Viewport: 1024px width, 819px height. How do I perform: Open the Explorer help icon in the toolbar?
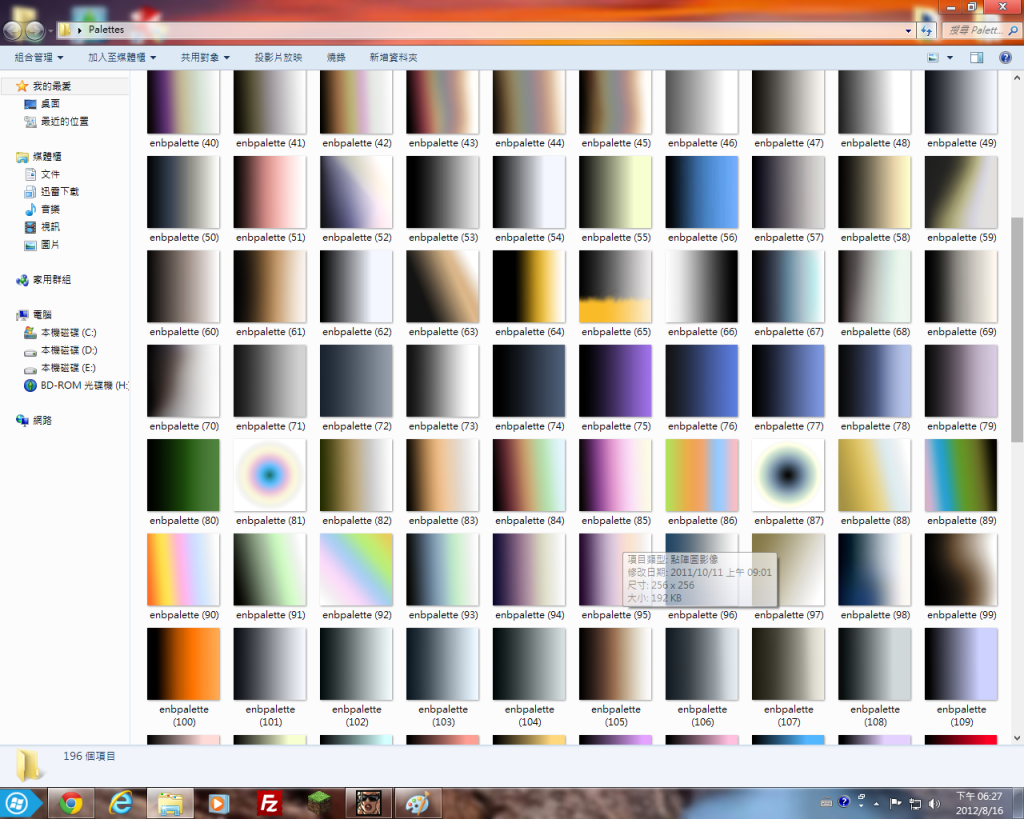click(1005, 58)
